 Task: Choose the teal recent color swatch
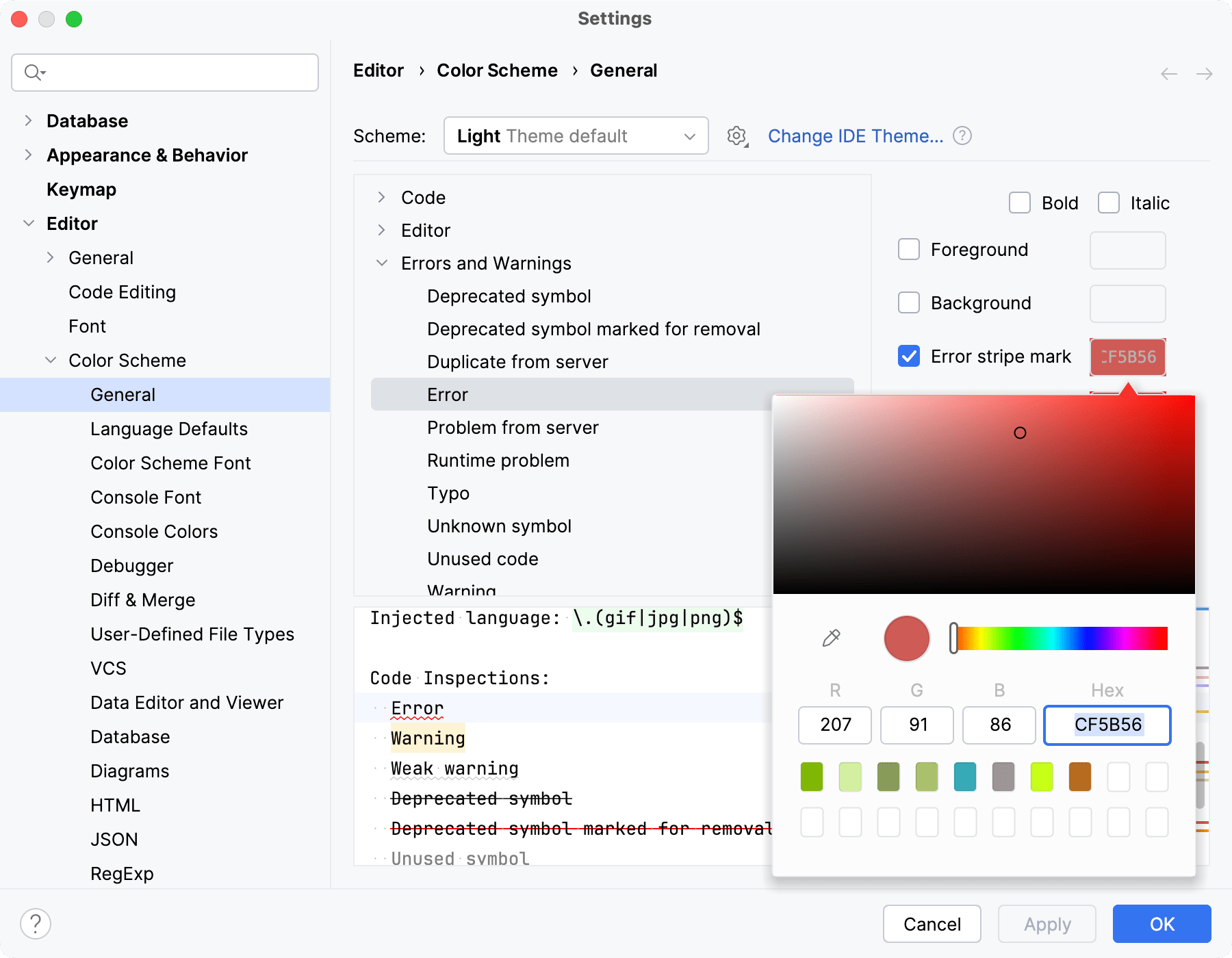(965, 777)
